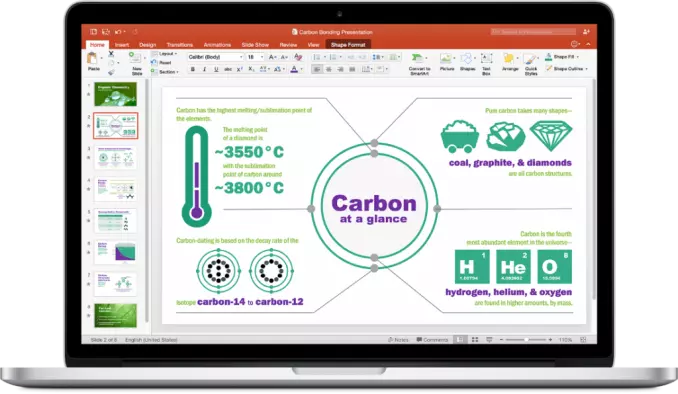This screenshot has height=394, width=678.
Task: Click the clear formatting icon
Action: pos(298,57)
